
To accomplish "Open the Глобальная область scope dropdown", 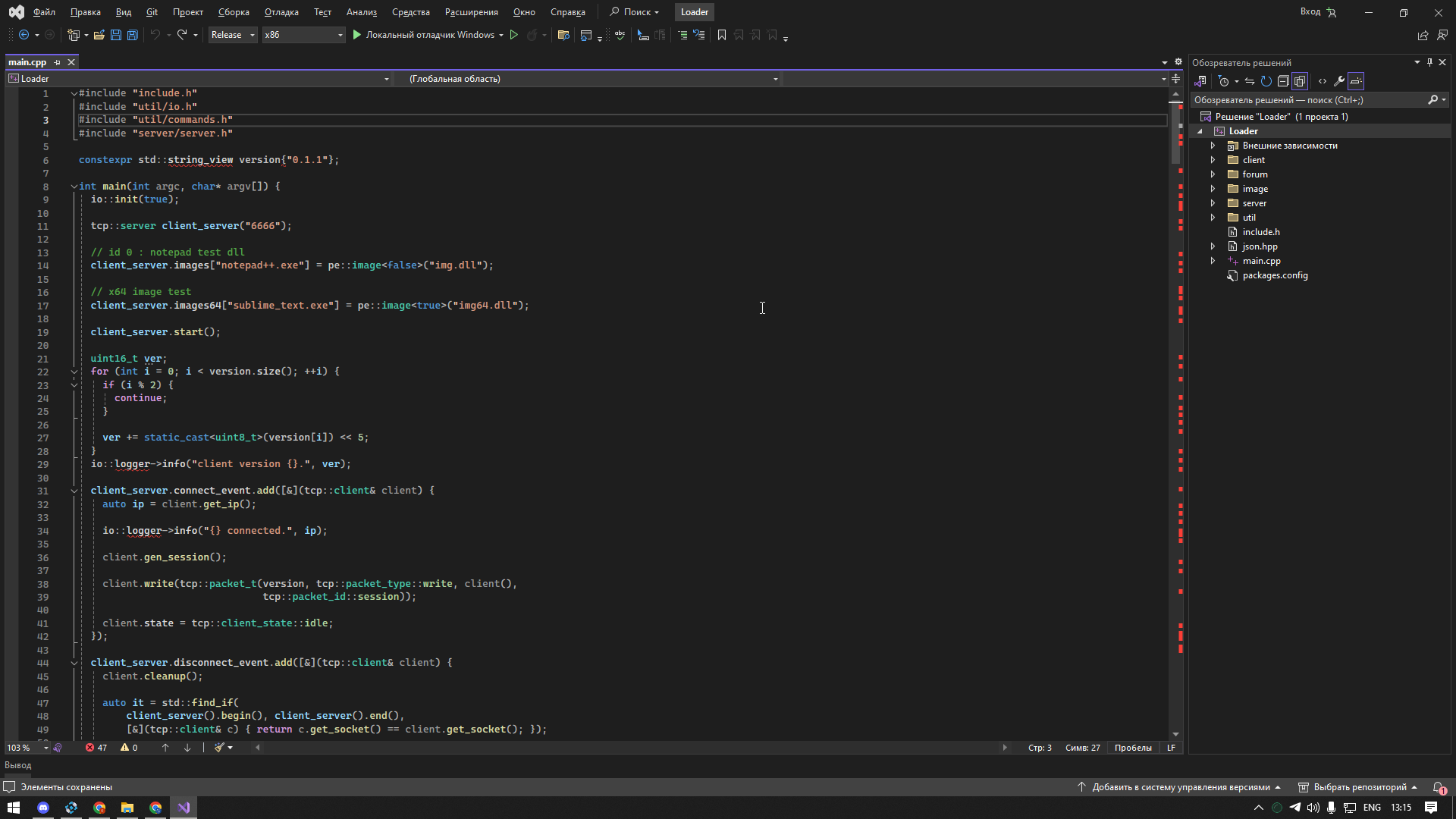I will [x=590, y=79].
